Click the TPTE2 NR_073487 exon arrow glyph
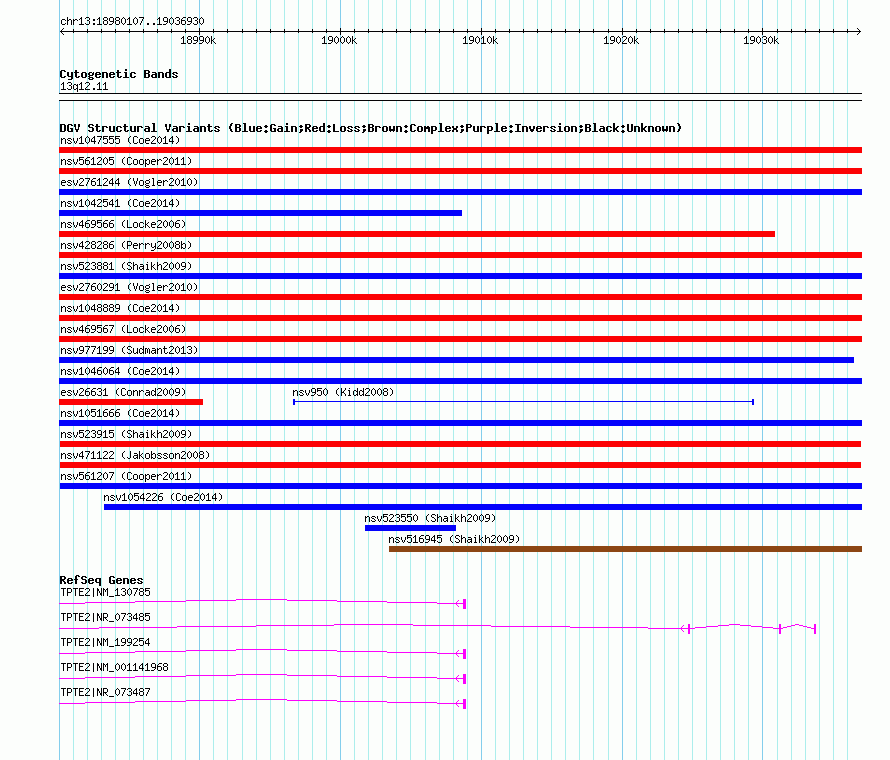Image resolution: width=890 pixels, height=760 pixels. [461, 704]
